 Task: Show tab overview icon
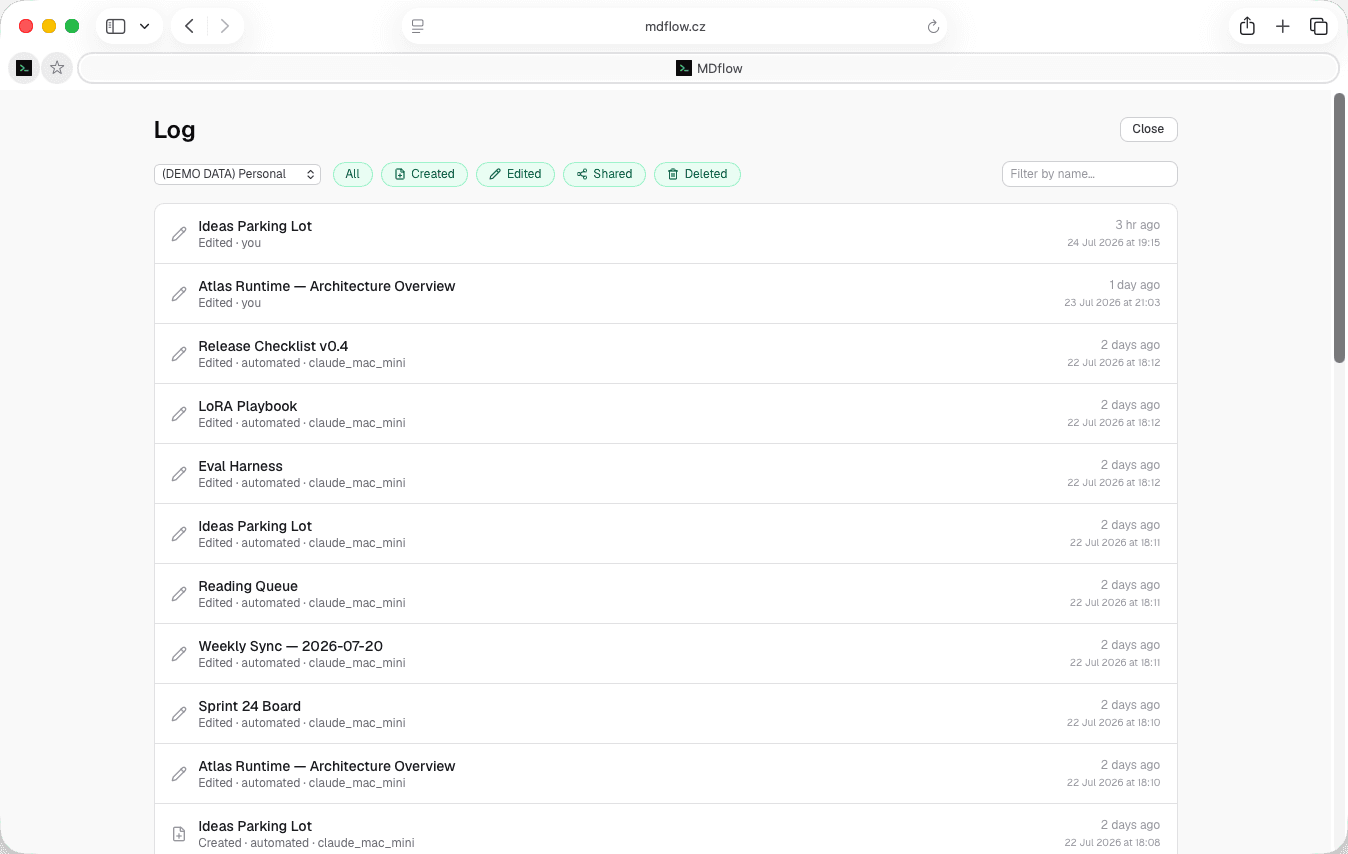(1319, 27)
